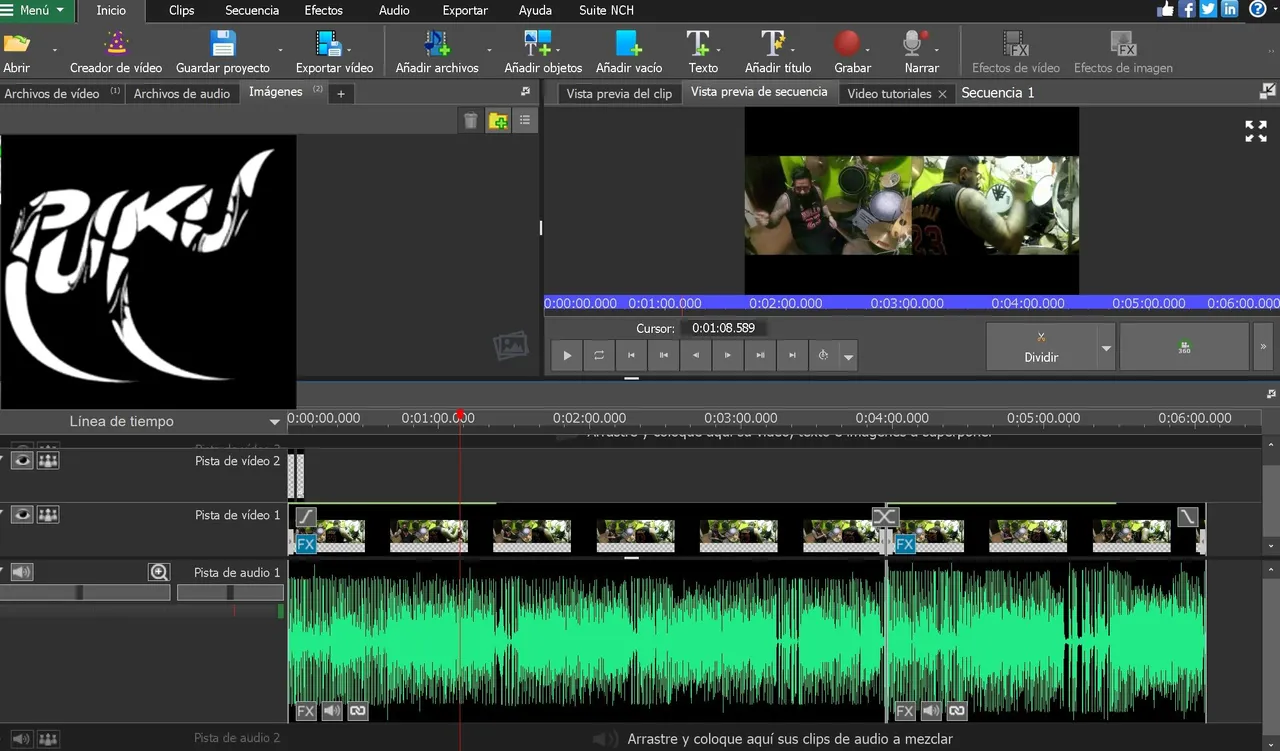Toggle group icon on Pista de vídeo 1

pos(48,514)
